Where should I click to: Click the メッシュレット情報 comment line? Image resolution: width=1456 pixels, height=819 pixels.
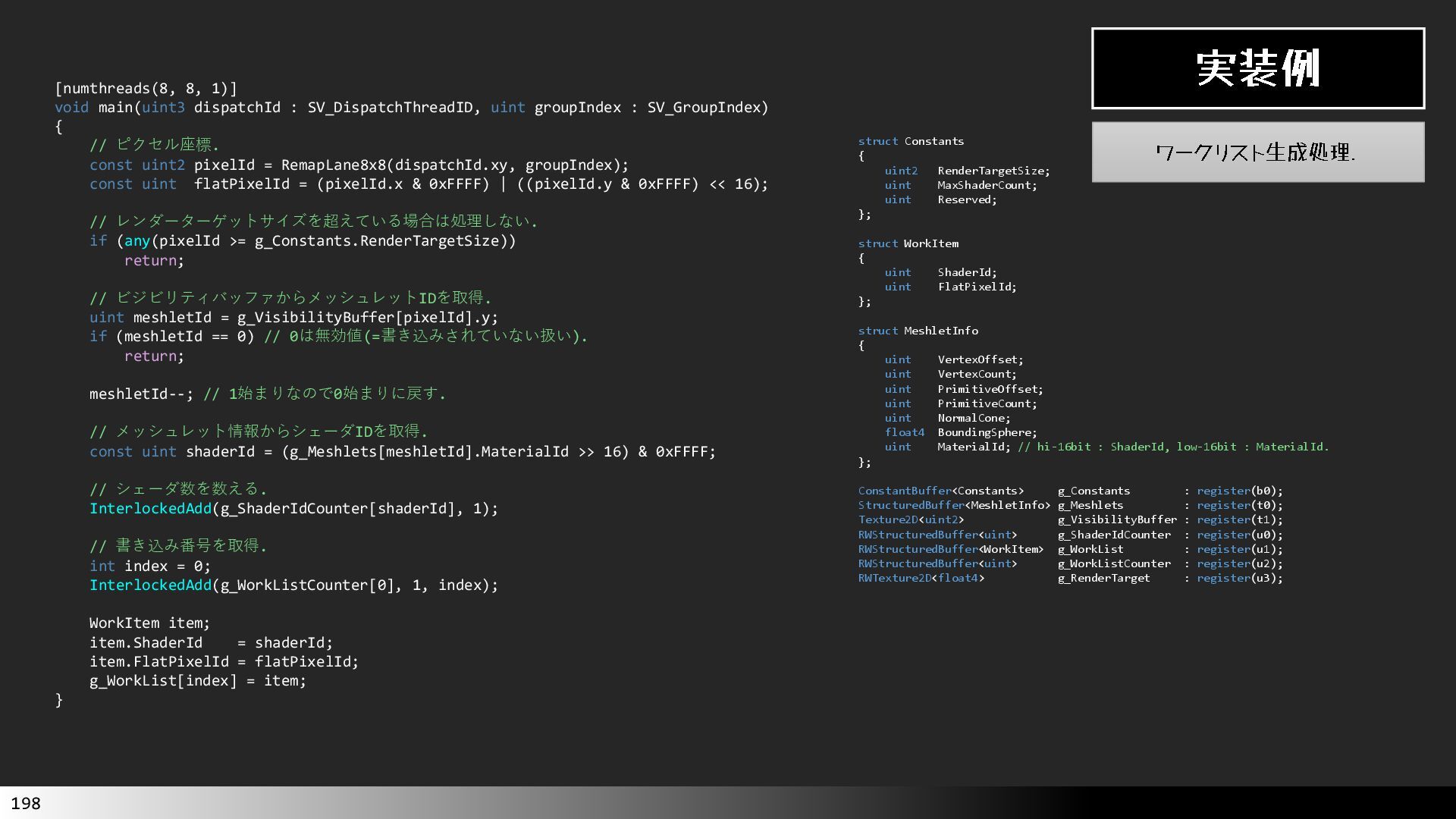click(x=259, y=431)
